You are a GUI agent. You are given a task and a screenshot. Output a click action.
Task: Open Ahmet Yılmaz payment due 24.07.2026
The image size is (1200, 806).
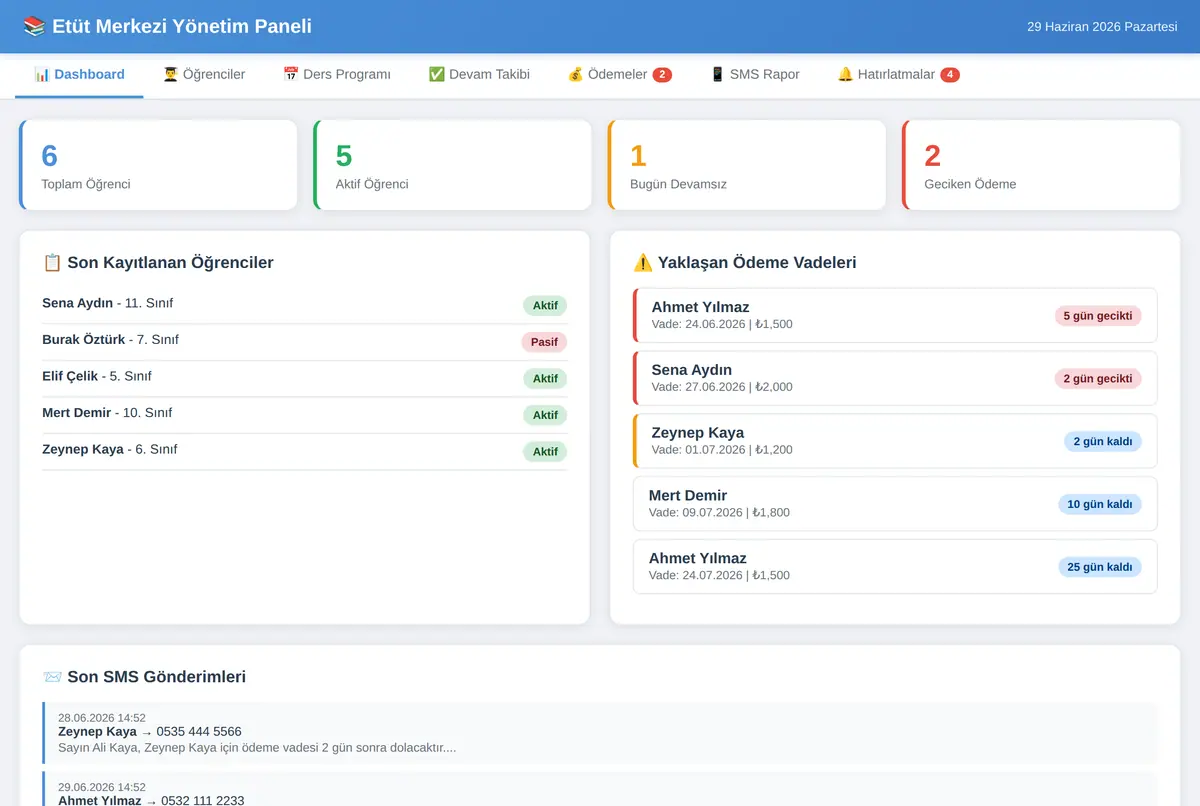[895, 567]
